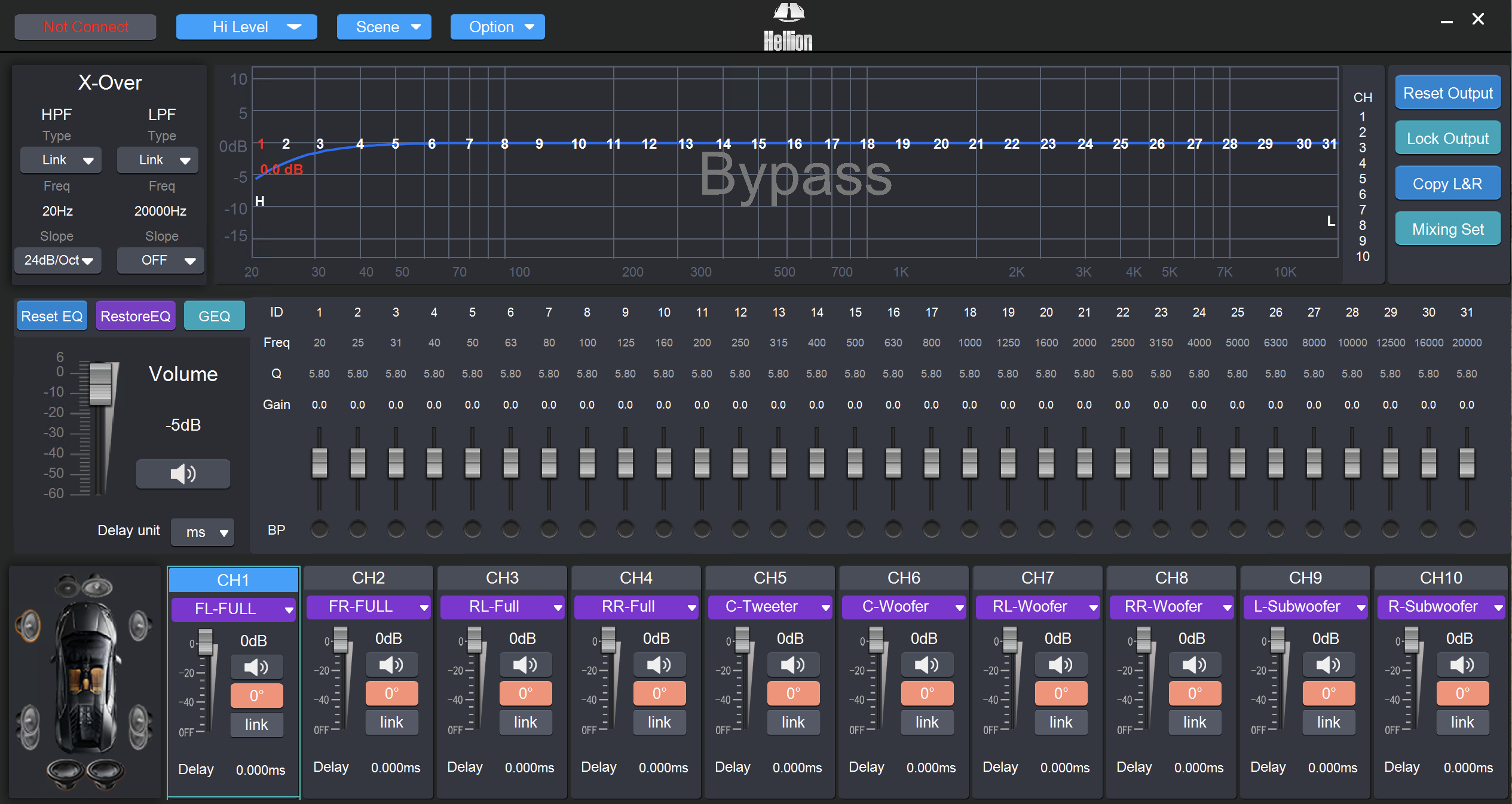The image size is (1512, 804).
Task: Toggle the BP bypass dot for band 1
Action: 320,529
